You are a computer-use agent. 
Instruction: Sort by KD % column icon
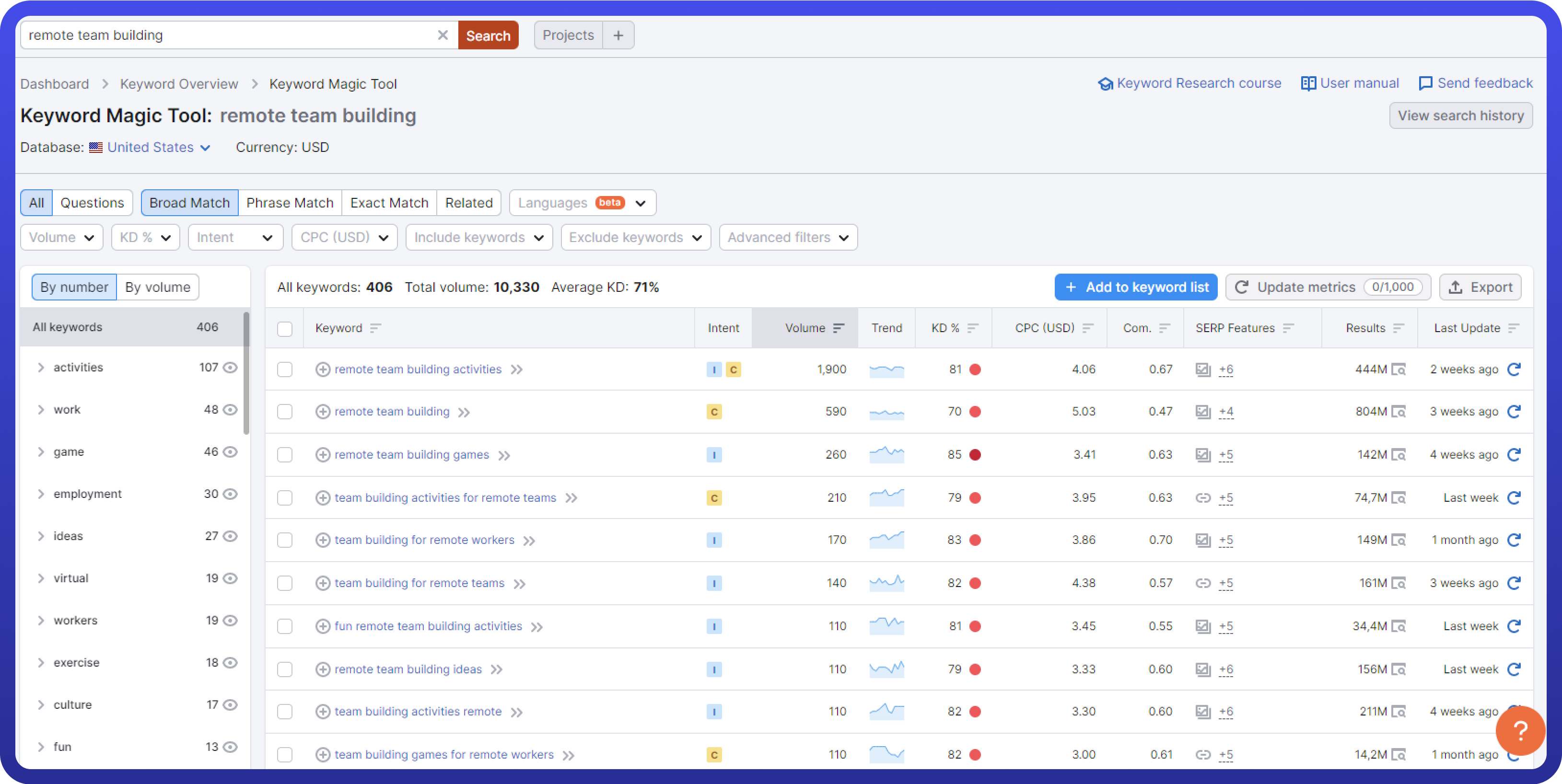pyautogui.click(x=973, y=328)
